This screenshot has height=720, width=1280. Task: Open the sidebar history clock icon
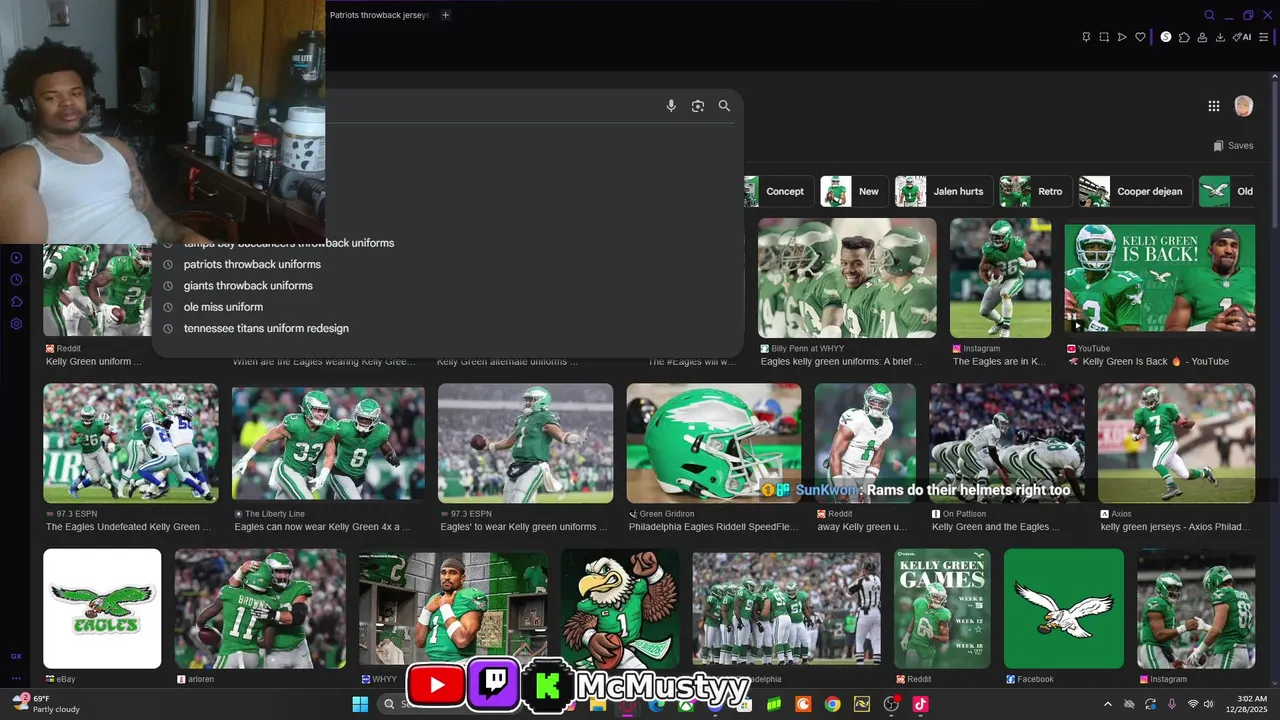(x=16, y=280)
